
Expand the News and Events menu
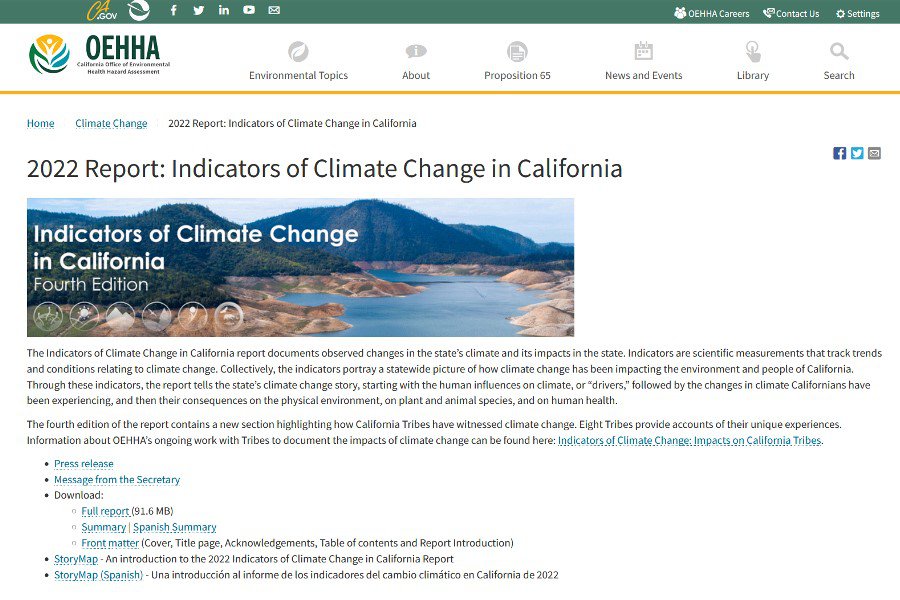643,61
